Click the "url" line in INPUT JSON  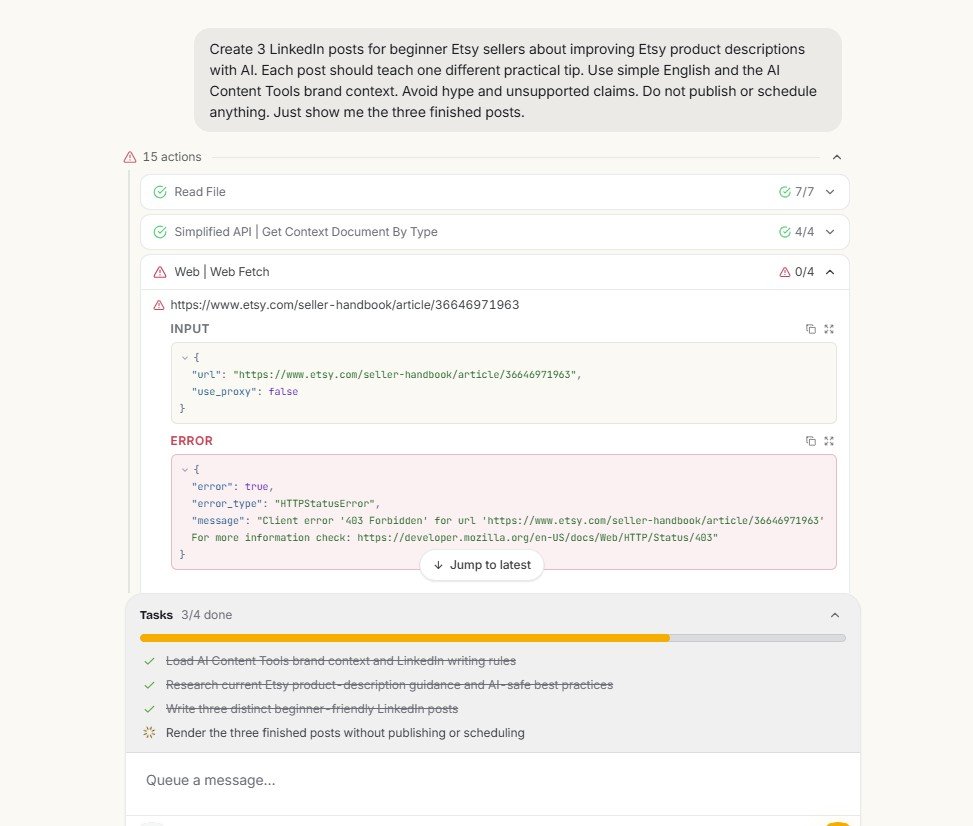[386, 375]
